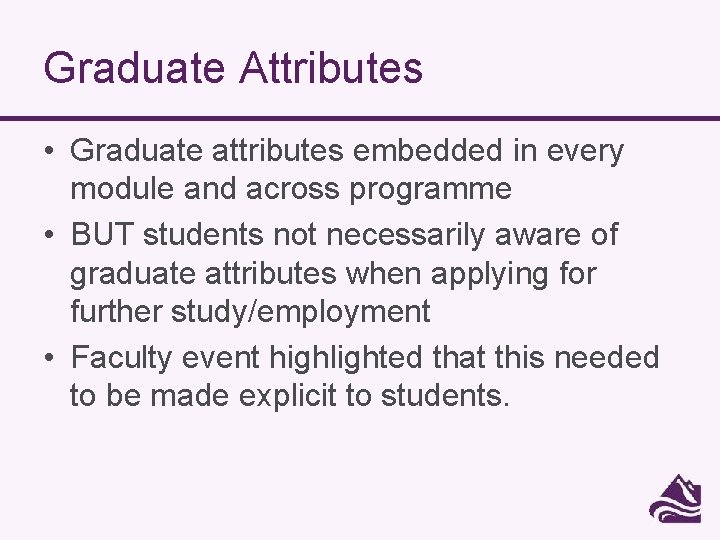
Task: Select the first bullet point marker
Action: (49, 151)
